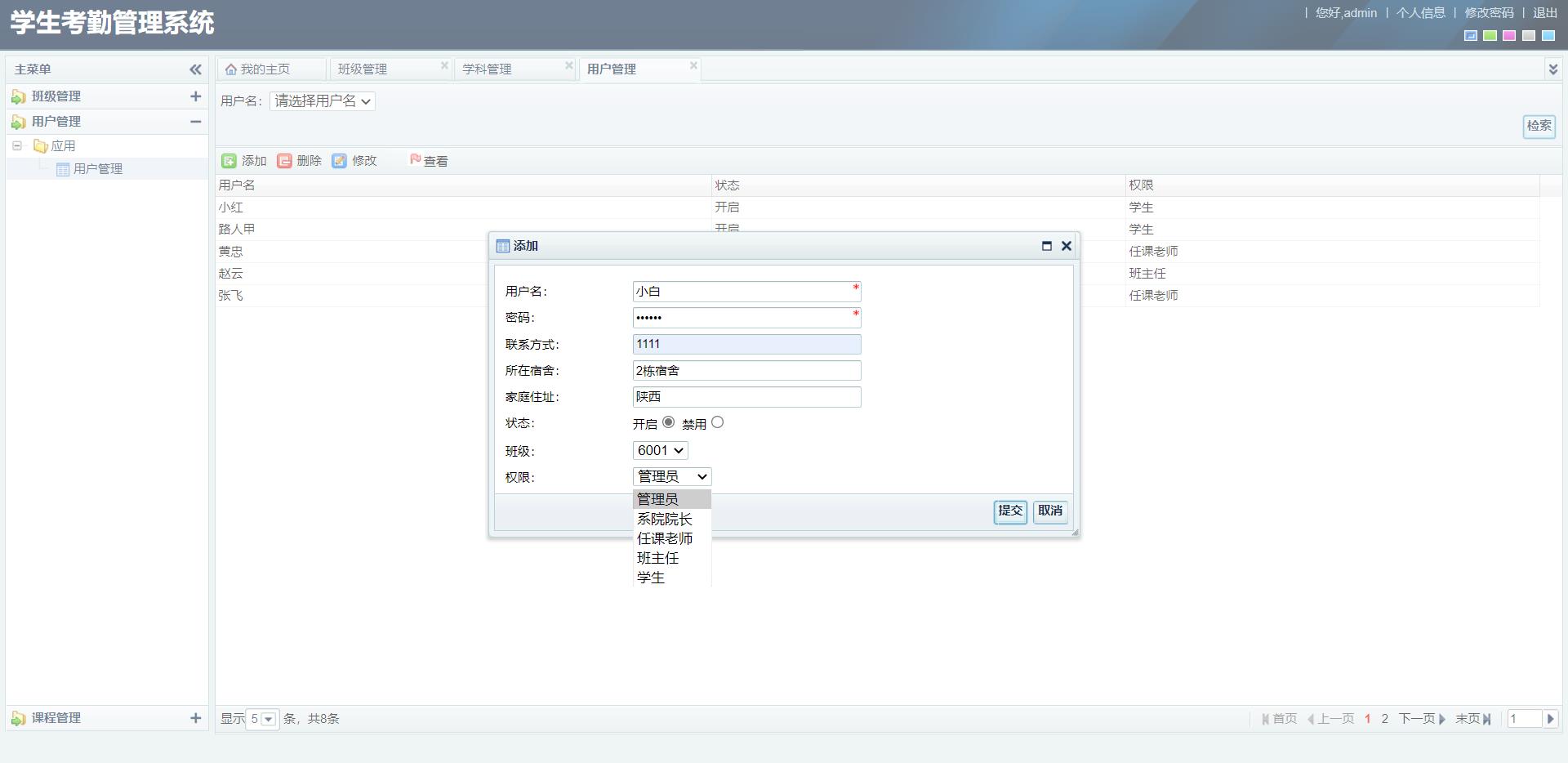Select the 禁用 radio button
Viewport: 1568px width, 763px height.
click(x=717, y=422)
